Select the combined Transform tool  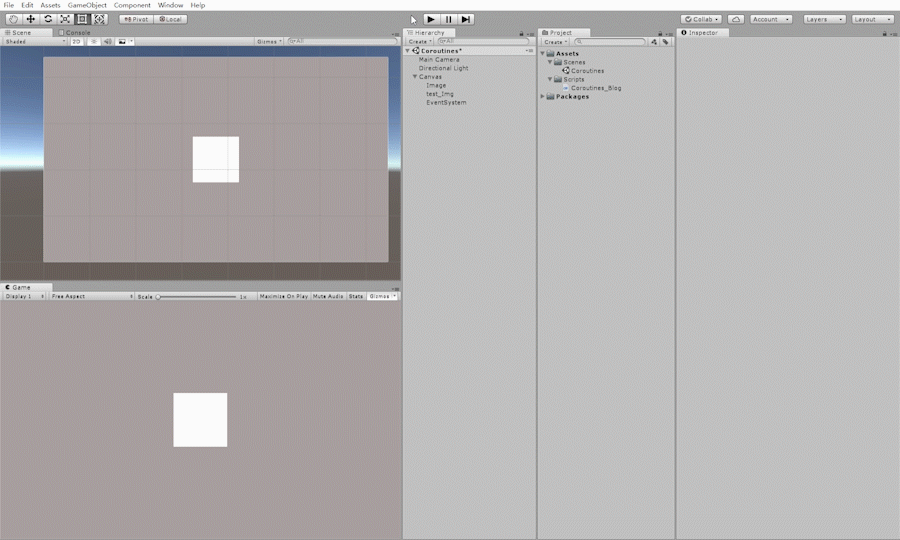[99, 19]
